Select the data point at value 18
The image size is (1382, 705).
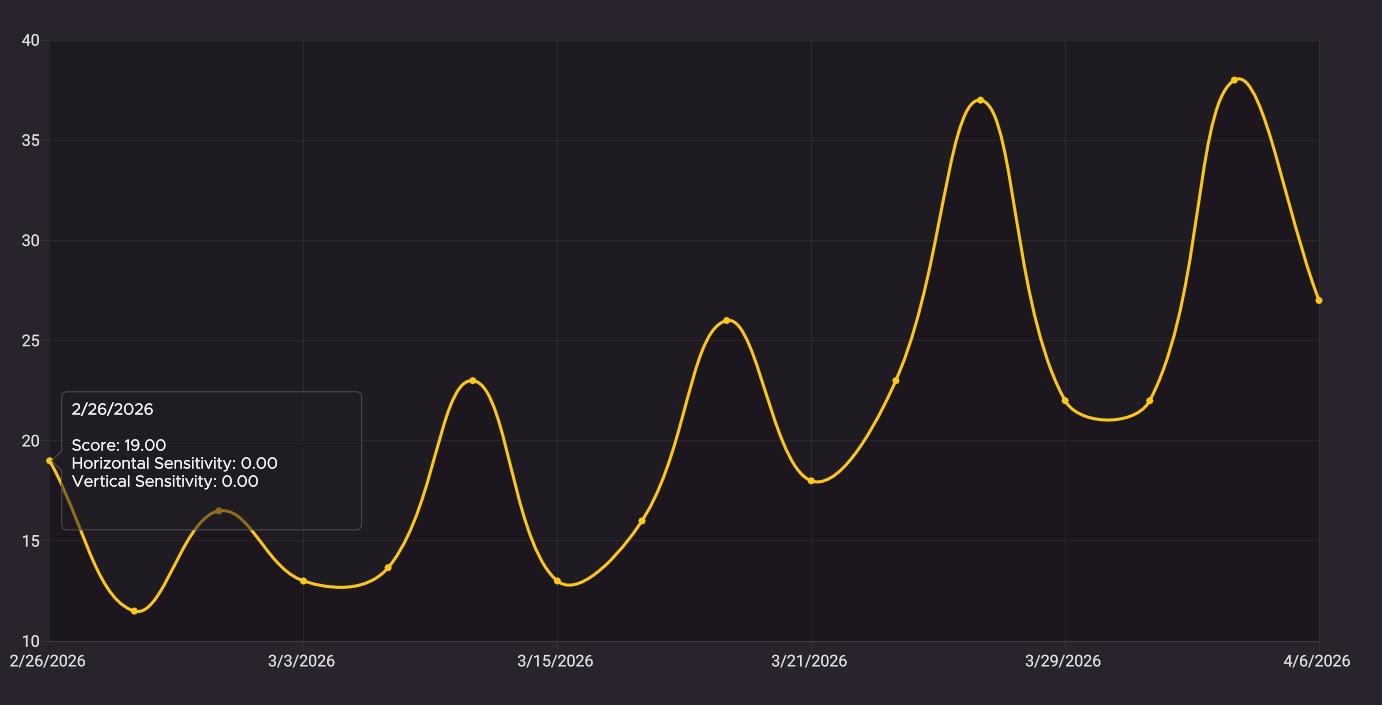(812, 481)
